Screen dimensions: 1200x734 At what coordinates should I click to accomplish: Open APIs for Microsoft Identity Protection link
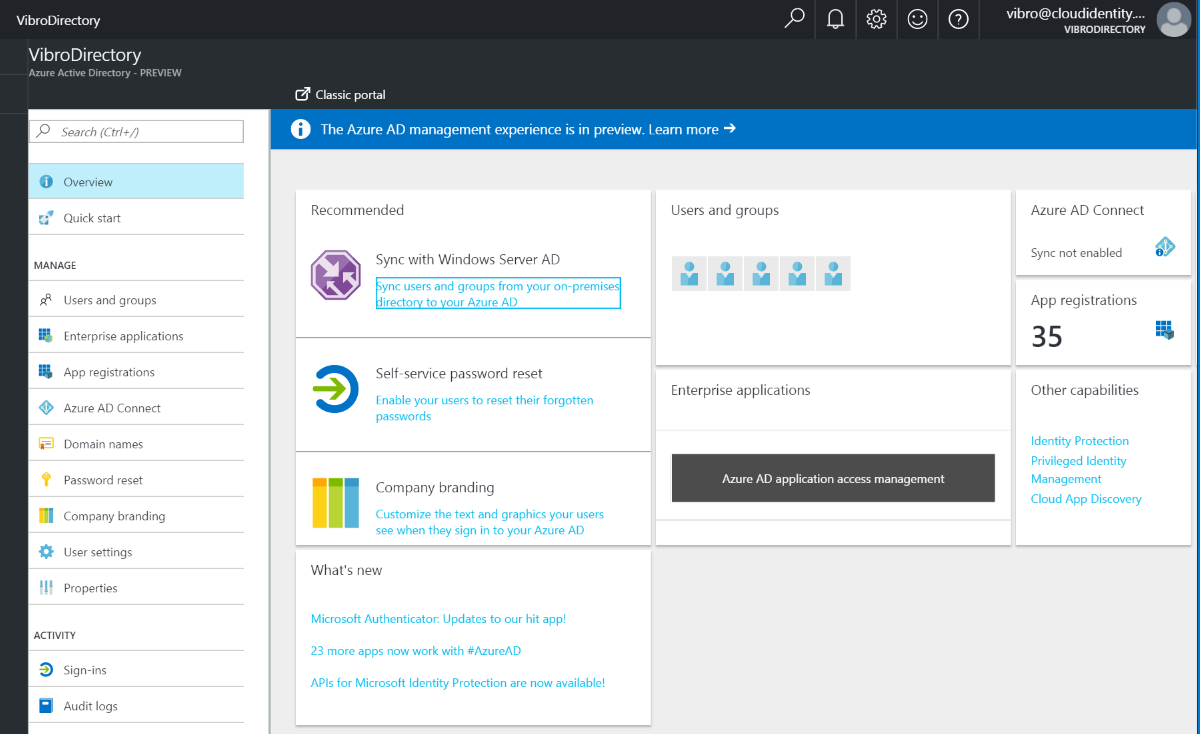coord(458,683)
